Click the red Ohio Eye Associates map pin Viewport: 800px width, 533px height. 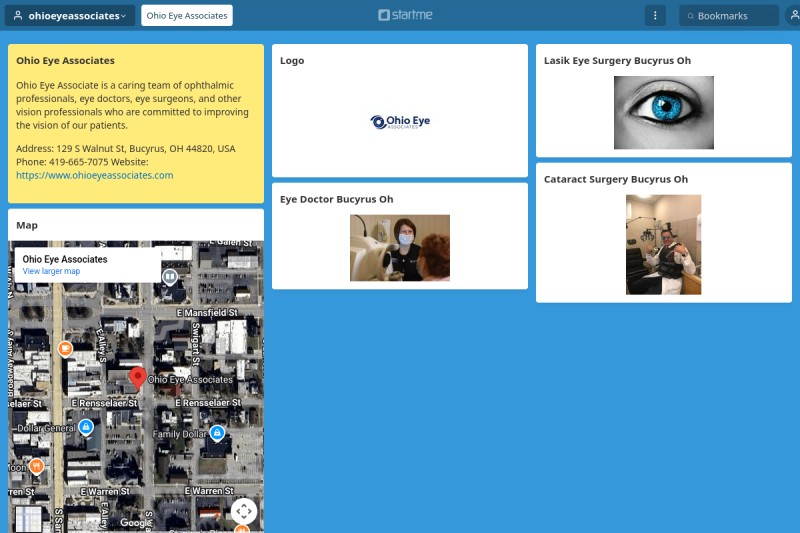[138, 378]
